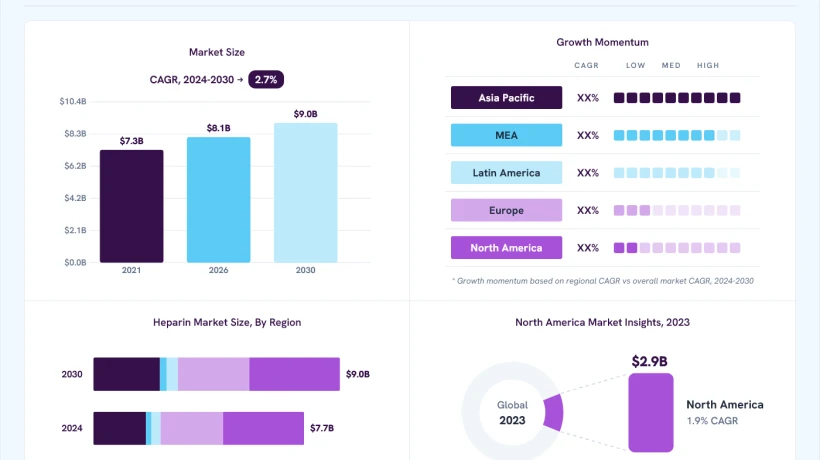The image size is (820, 460).
Task: Click the $4.2B y-axis label
Action: pyautogui.click(x=75, y=198)
